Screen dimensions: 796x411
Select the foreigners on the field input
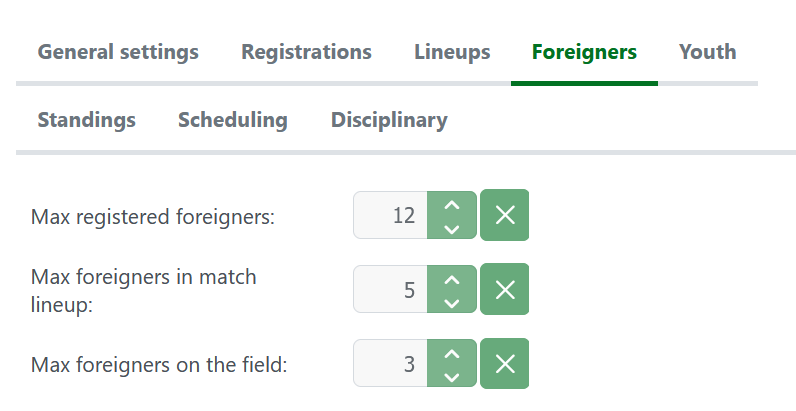click(390, 364)
